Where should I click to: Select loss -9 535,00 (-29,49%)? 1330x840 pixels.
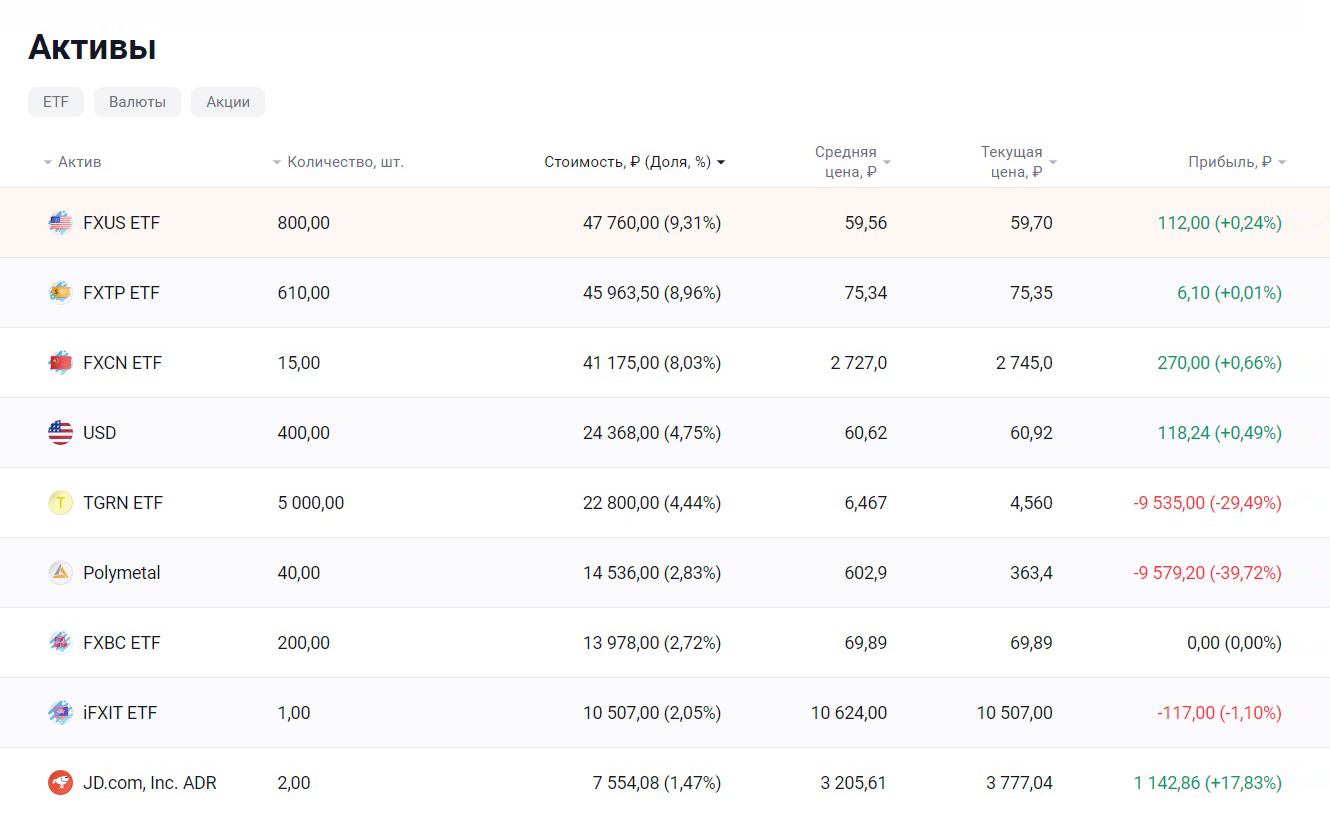coord(1208,503)
